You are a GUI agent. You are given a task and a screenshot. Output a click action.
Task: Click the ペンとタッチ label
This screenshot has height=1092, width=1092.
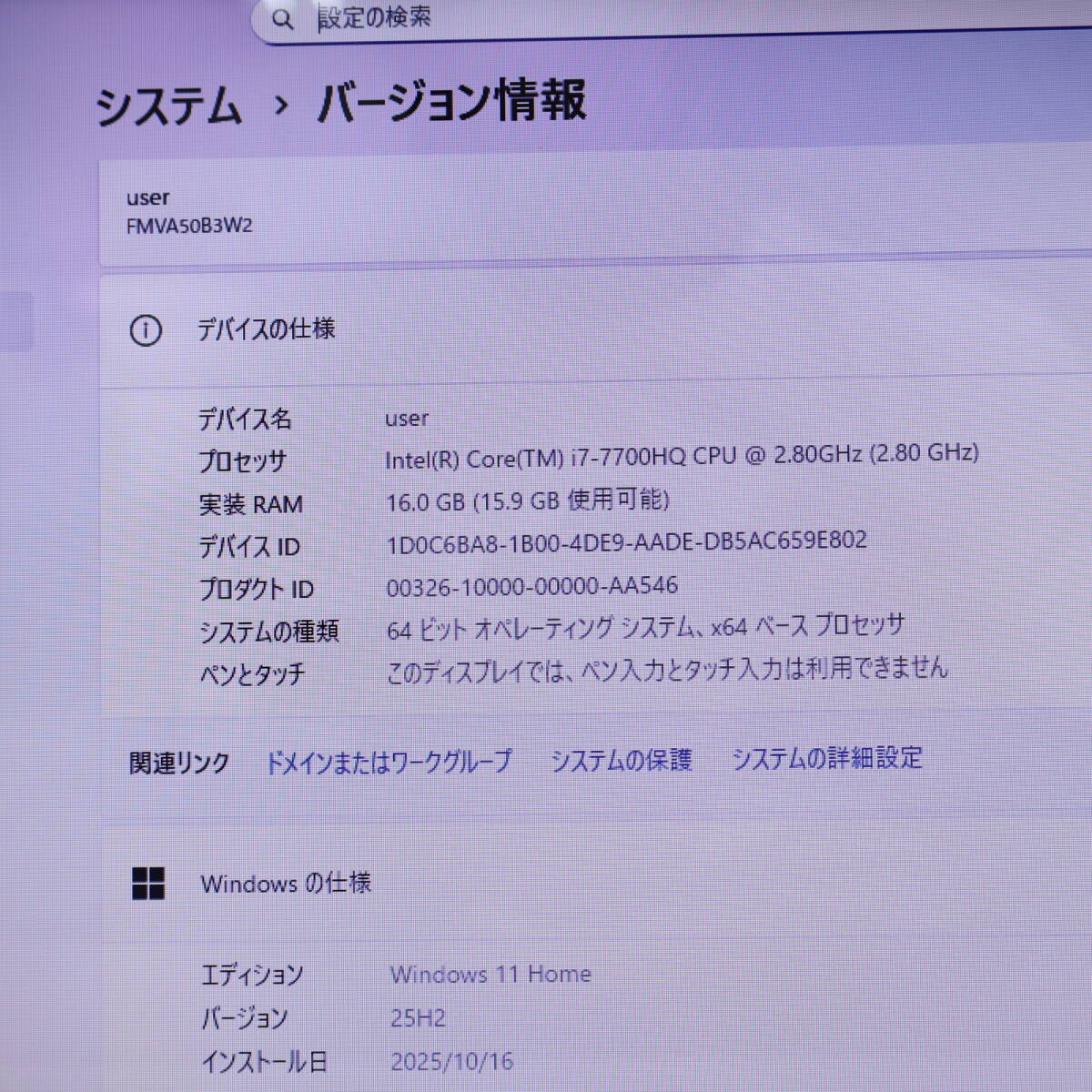point(252,674)
